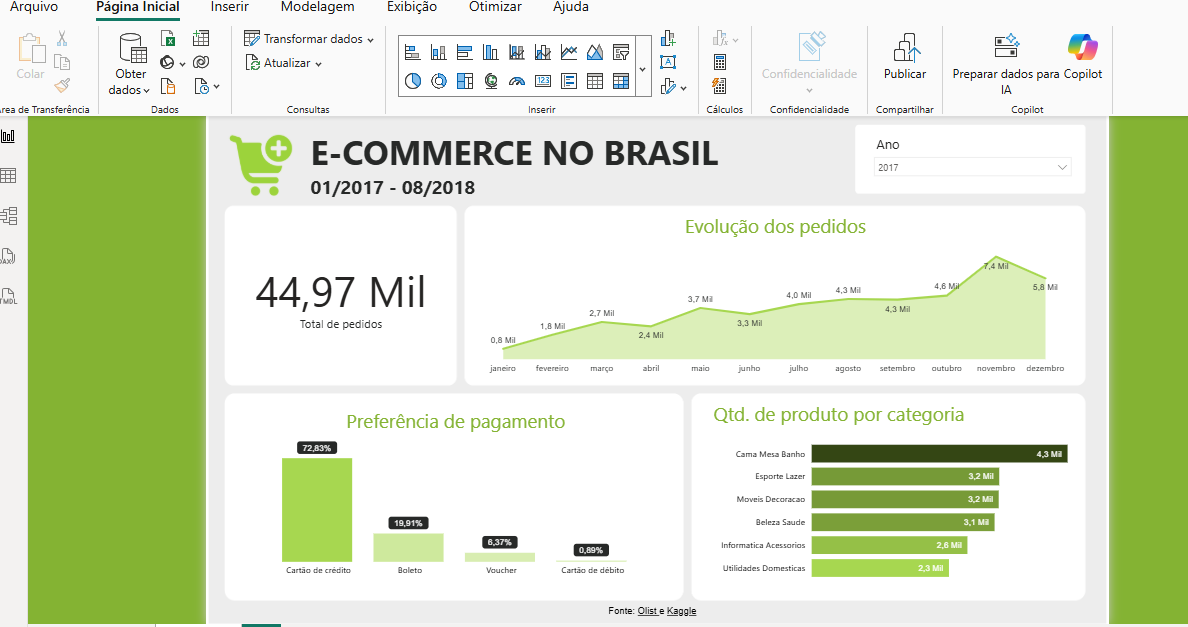Click the Enter data table icon
The height and width of the screenshot is (627, 1188).
[201, 38]
